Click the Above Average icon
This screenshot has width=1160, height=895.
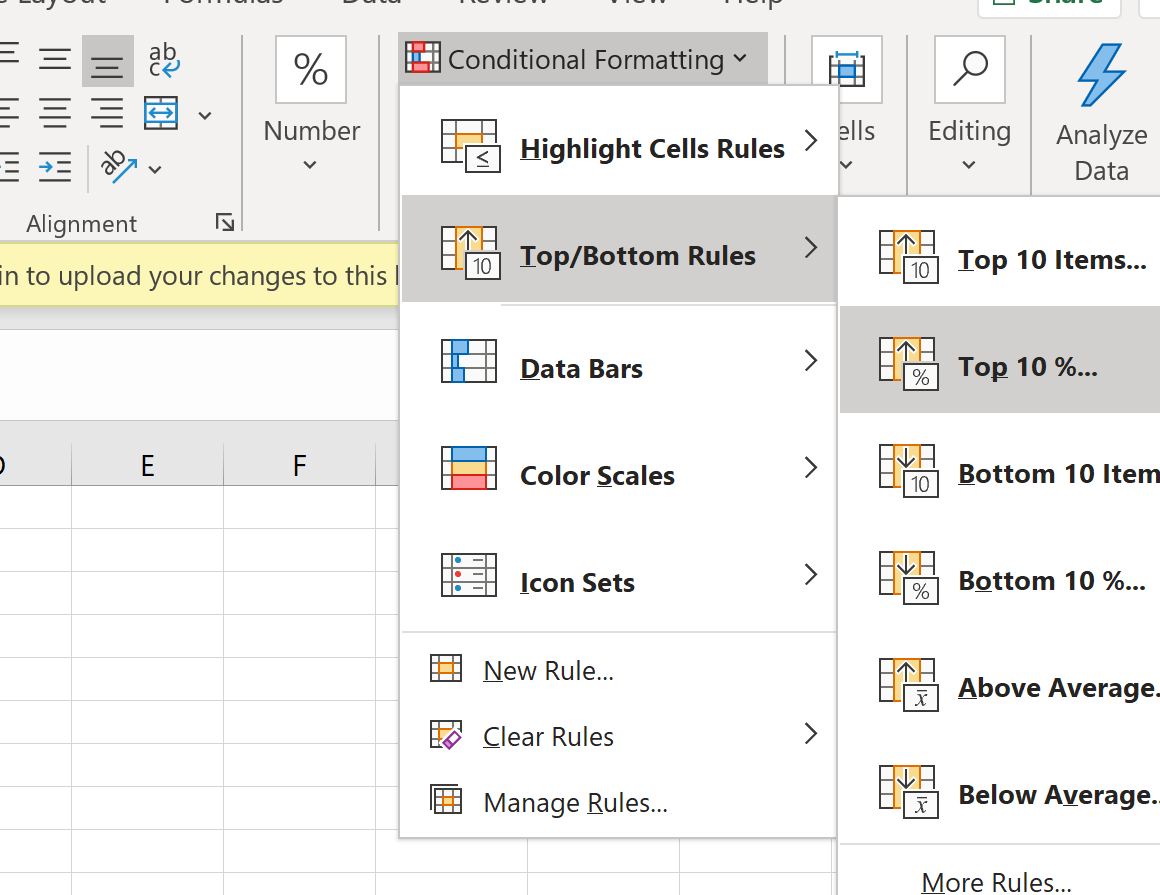[x=908, y=684]
